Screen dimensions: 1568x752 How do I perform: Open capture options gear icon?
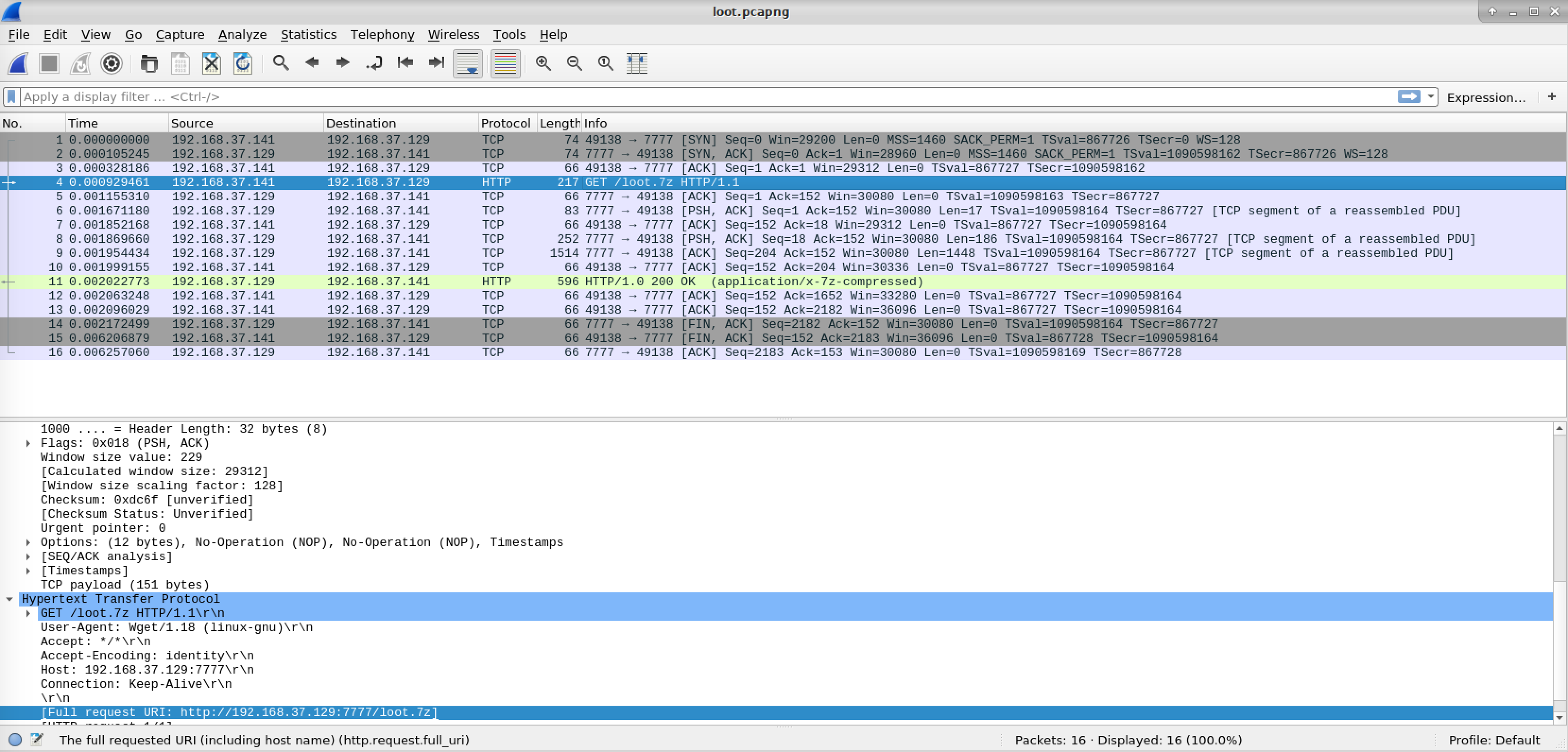click(112, 63)
